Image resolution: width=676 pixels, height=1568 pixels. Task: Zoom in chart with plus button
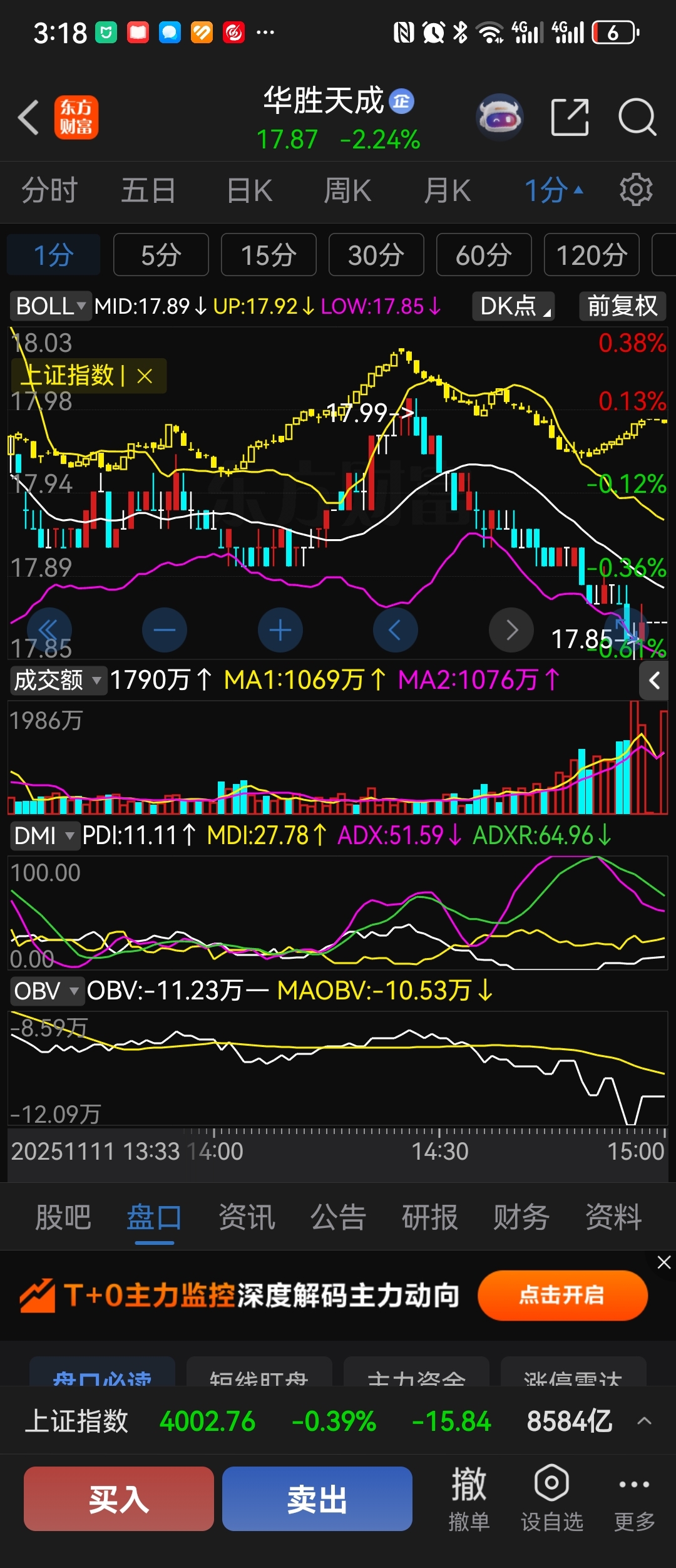280,630
